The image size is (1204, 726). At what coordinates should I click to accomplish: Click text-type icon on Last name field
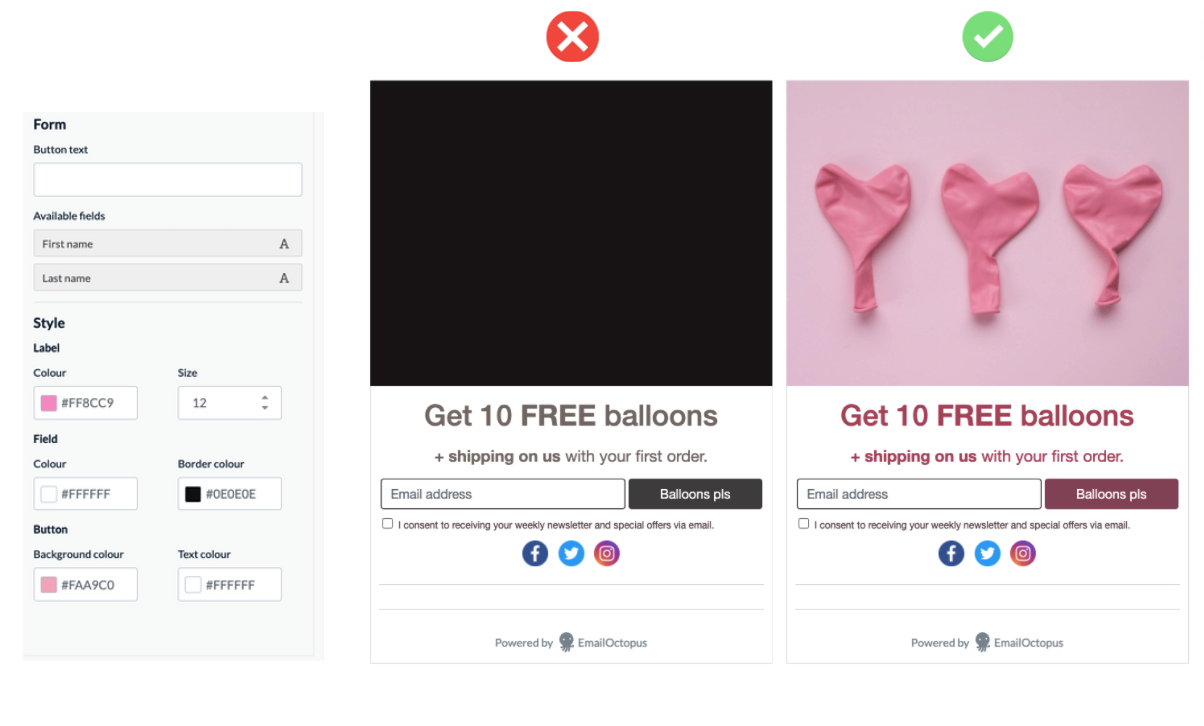click(284, 278)
